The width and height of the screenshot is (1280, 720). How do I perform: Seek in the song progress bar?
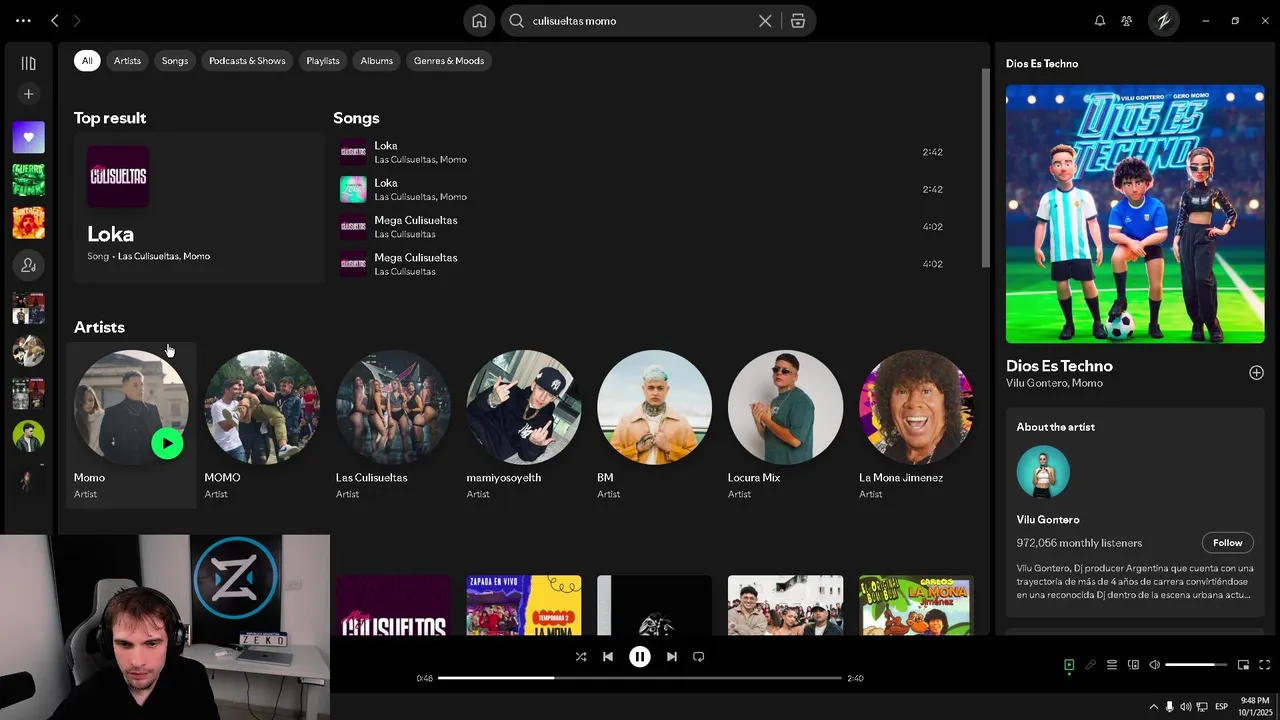click(x=640, y=678)
